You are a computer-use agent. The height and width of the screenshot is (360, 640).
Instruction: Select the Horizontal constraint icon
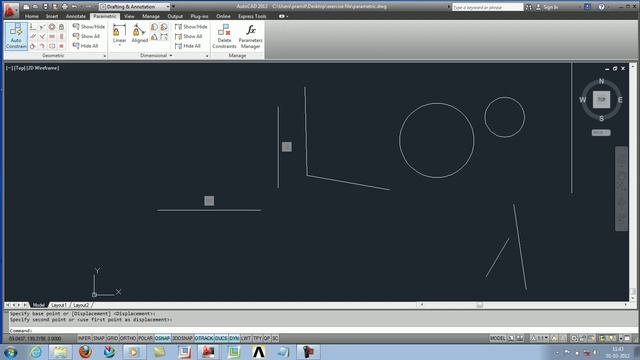(52, 36)
